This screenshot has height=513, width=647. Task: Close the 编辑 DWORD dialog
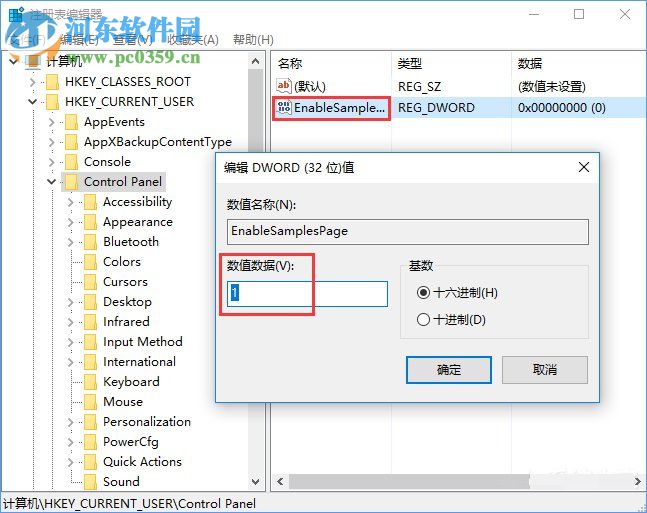[584, 167]
